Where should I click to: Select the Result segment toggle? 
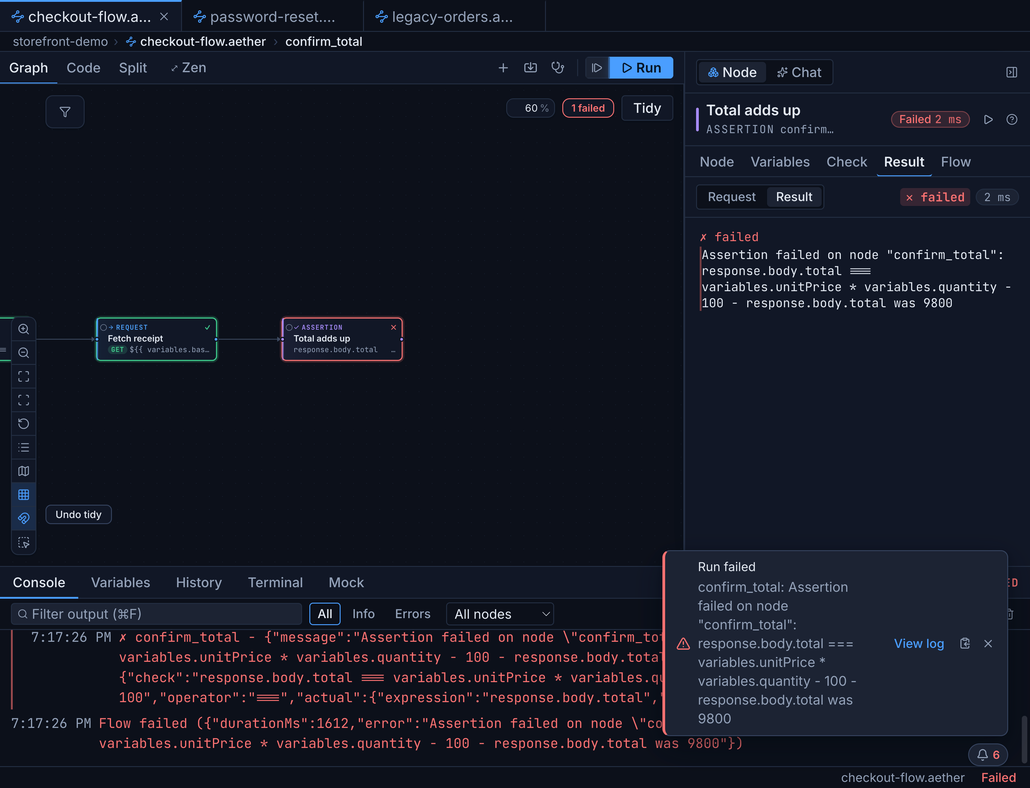pyautogui.click(x=794, y=197)
